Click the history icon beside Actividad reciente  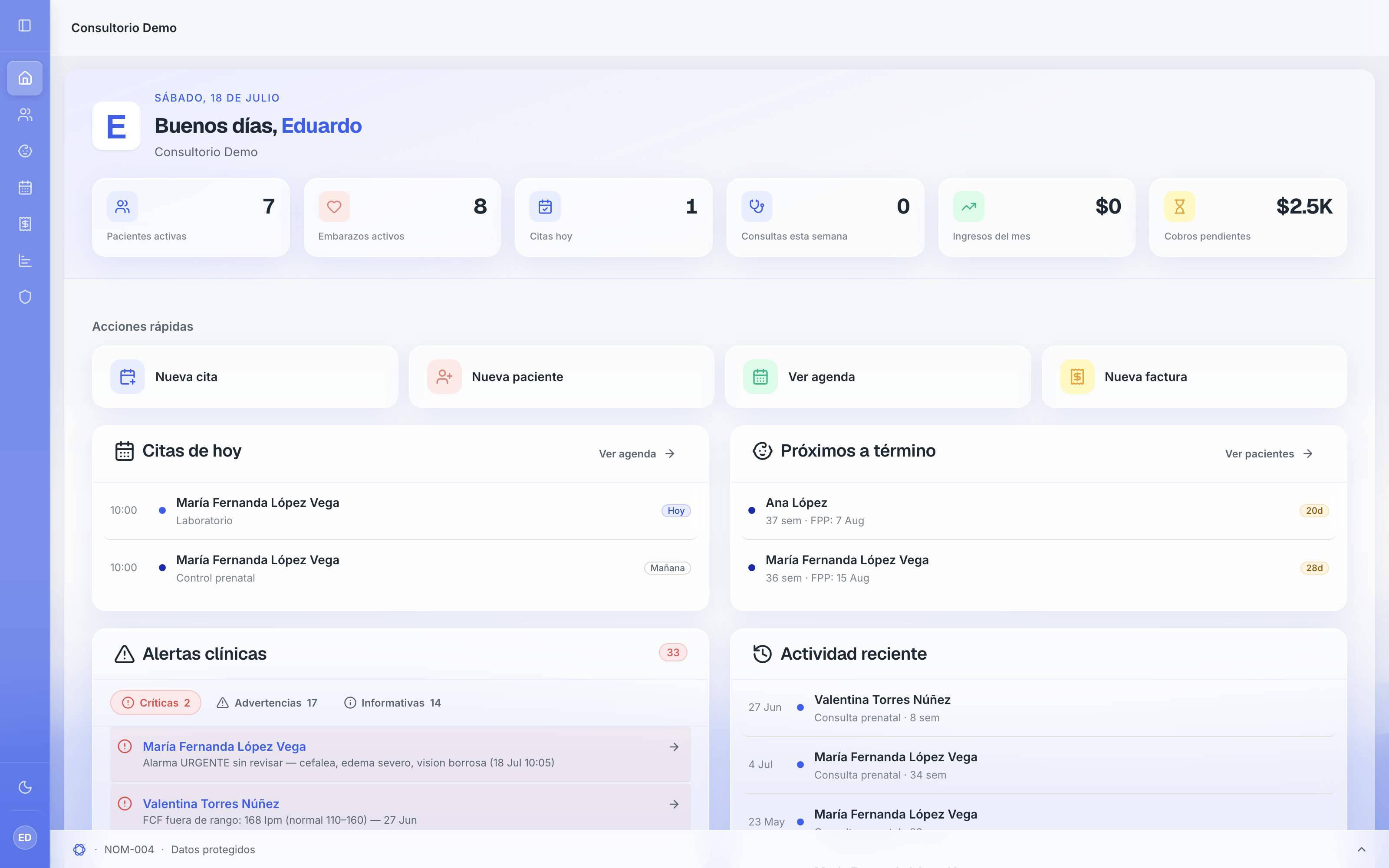tap(762, 654)
